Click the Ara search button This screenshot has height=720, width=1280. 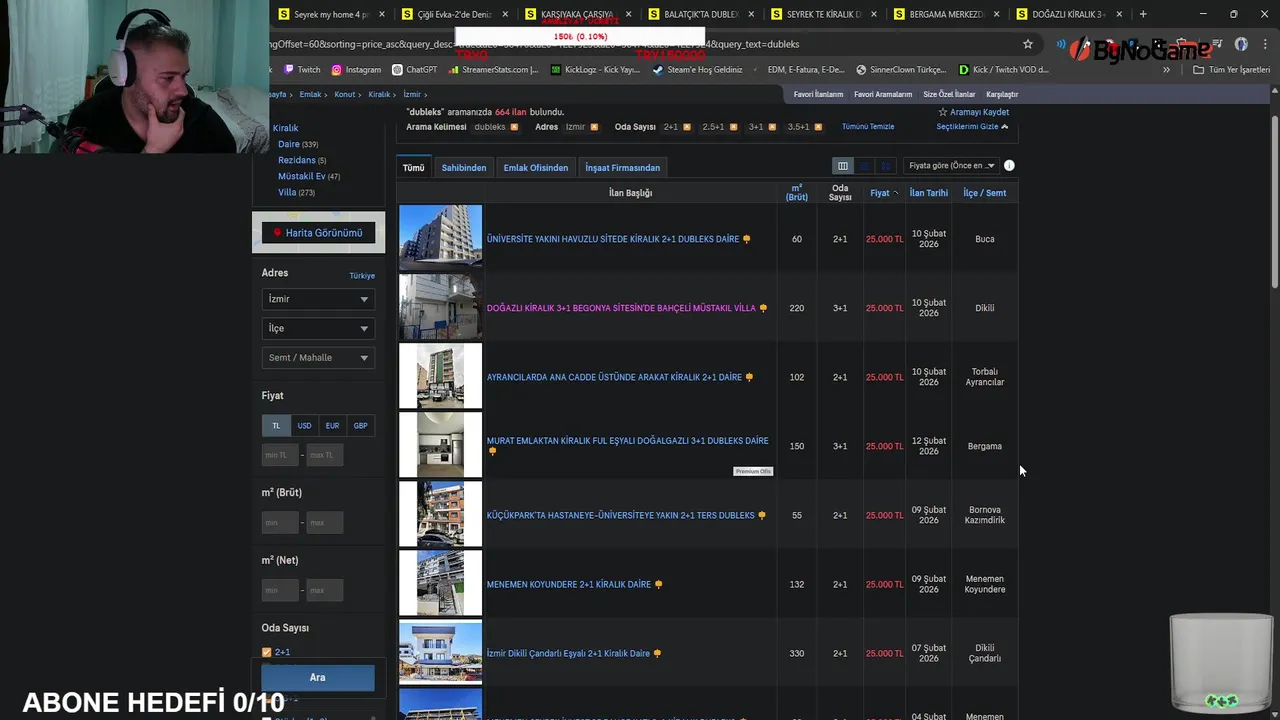318,677
